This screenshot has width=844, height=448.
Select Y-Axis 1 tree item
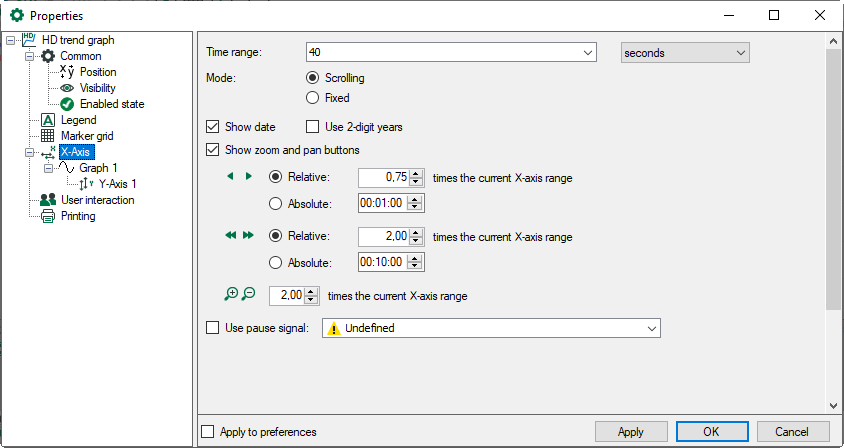point(117,184)
